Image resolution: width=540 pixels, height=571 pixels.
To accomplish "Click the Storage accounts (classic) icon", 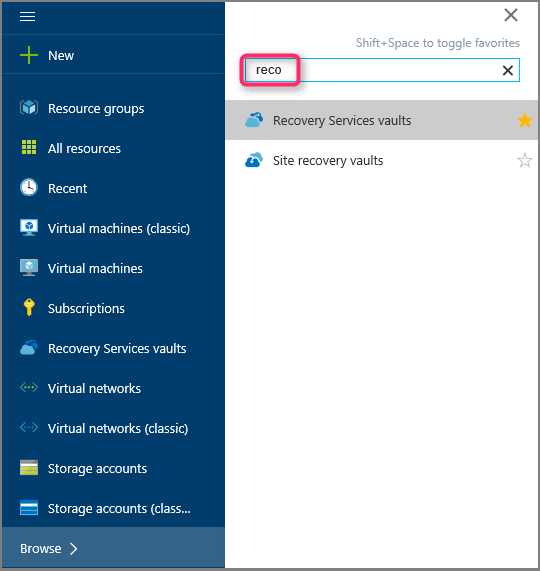I will pyautogui.click(x=29, y=508).
